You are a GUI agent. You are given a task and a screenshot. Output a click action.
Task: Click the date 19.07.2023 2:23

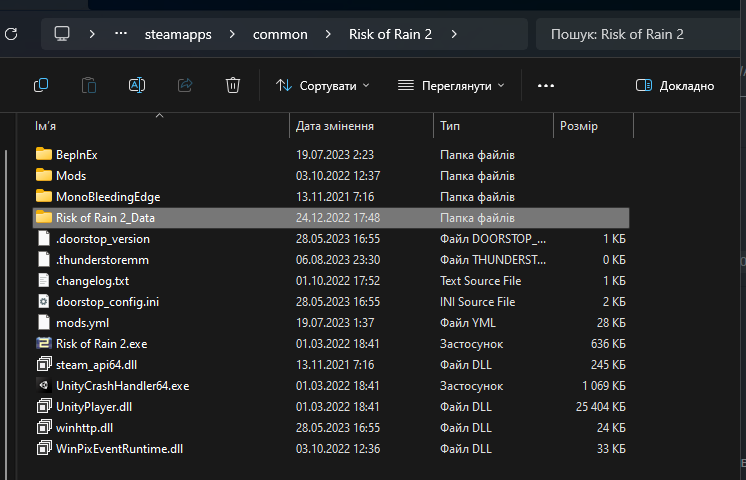pyautogui.click(x=334, y=155)
